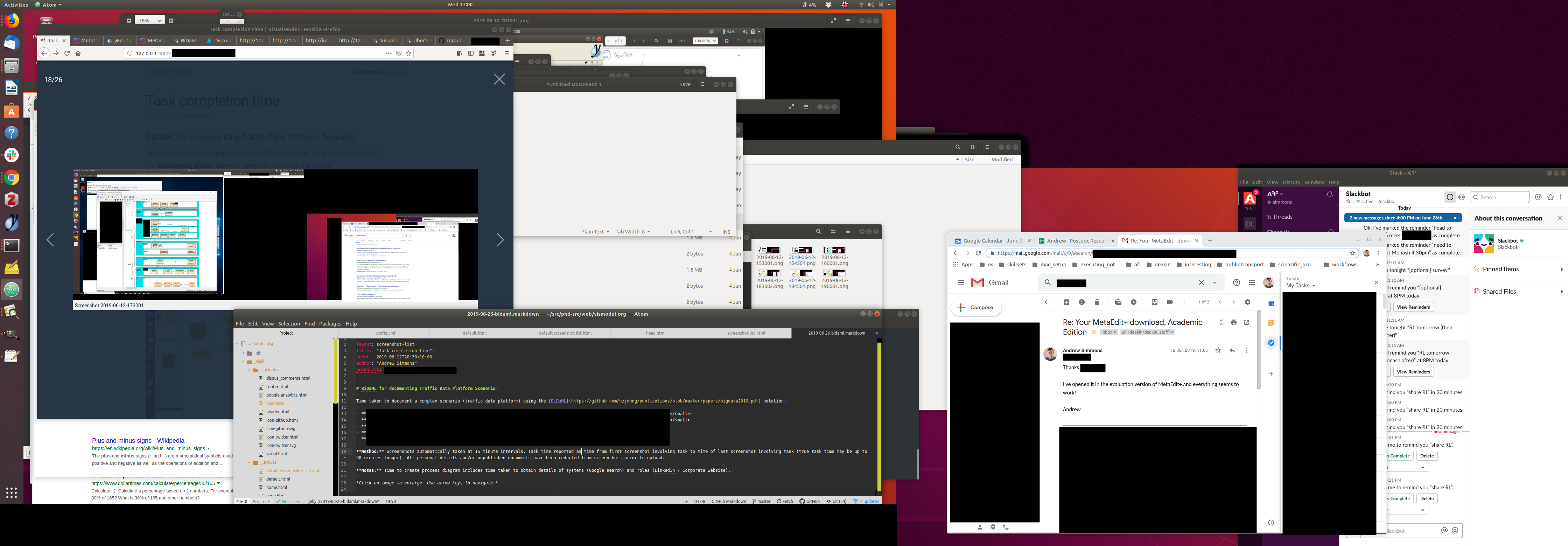This screenshot has height=546, width=1568.
Task: Bookmark the Gmail page with star
Action: pyautogui.click(x=1352, y=253)
